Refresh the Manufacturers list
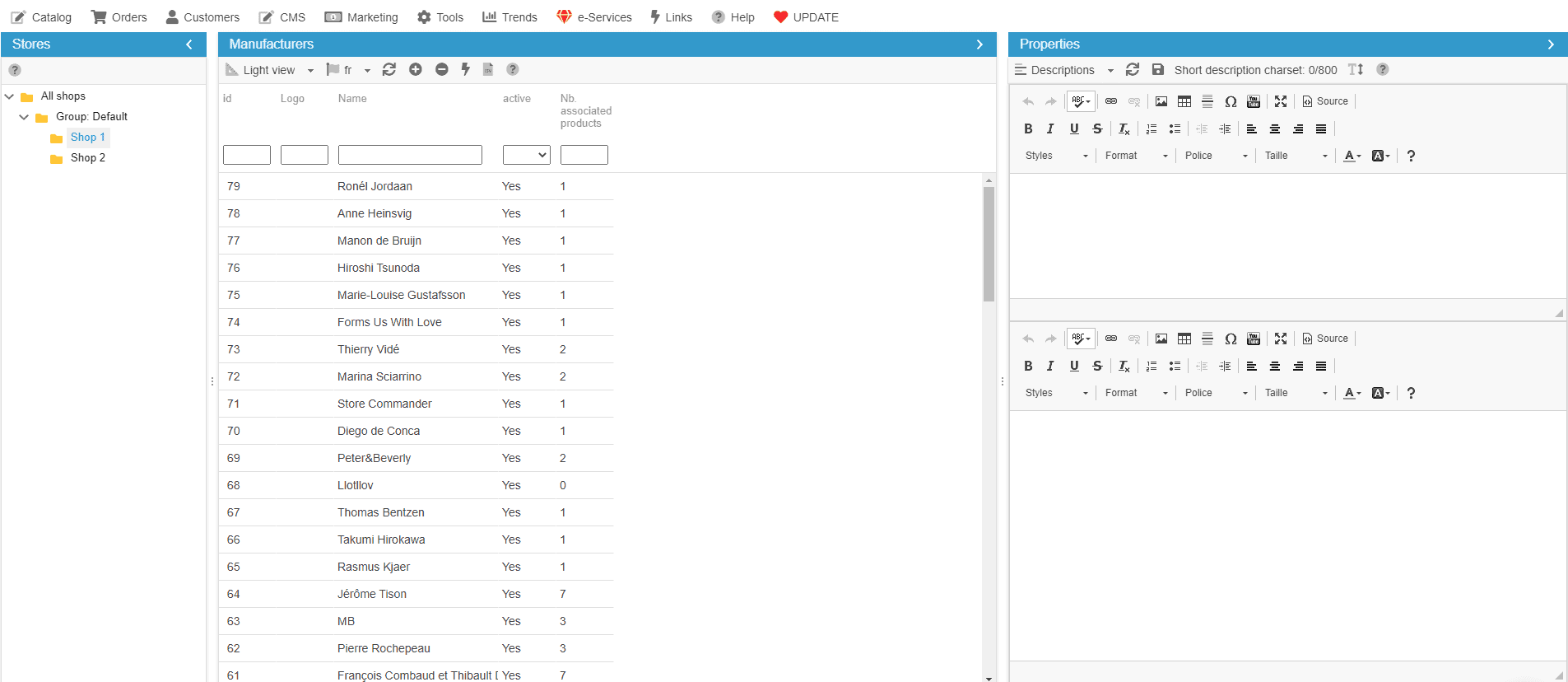The height and width of the screenshot is (682, 1568). pyautogui.click(x=389, y=70)
